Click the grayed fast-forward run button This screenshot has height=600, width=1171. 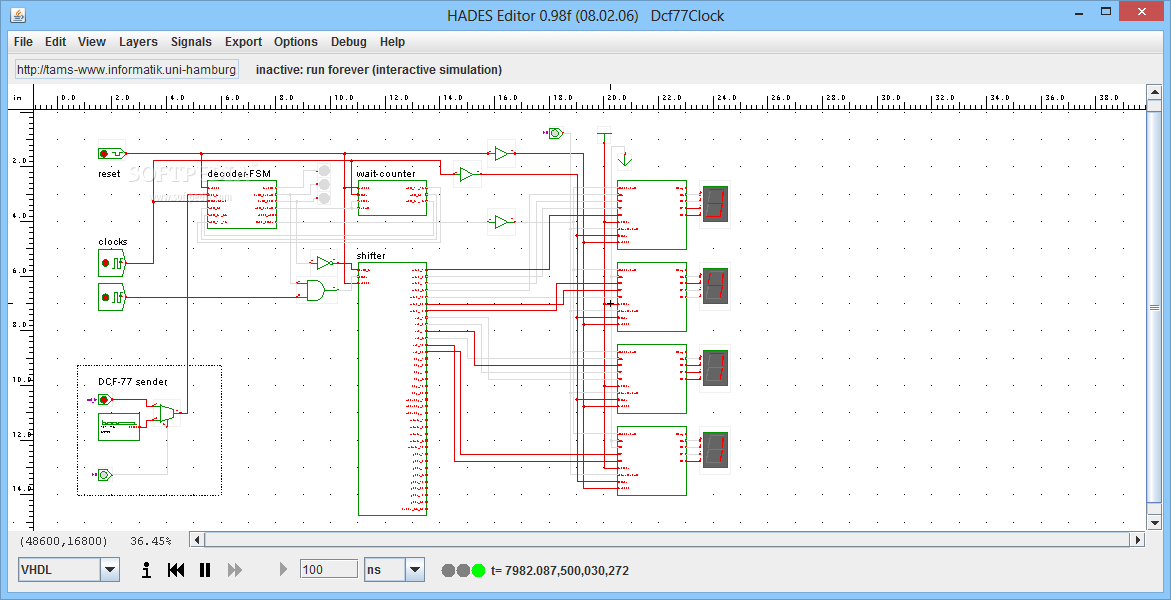tap(234, 570)
